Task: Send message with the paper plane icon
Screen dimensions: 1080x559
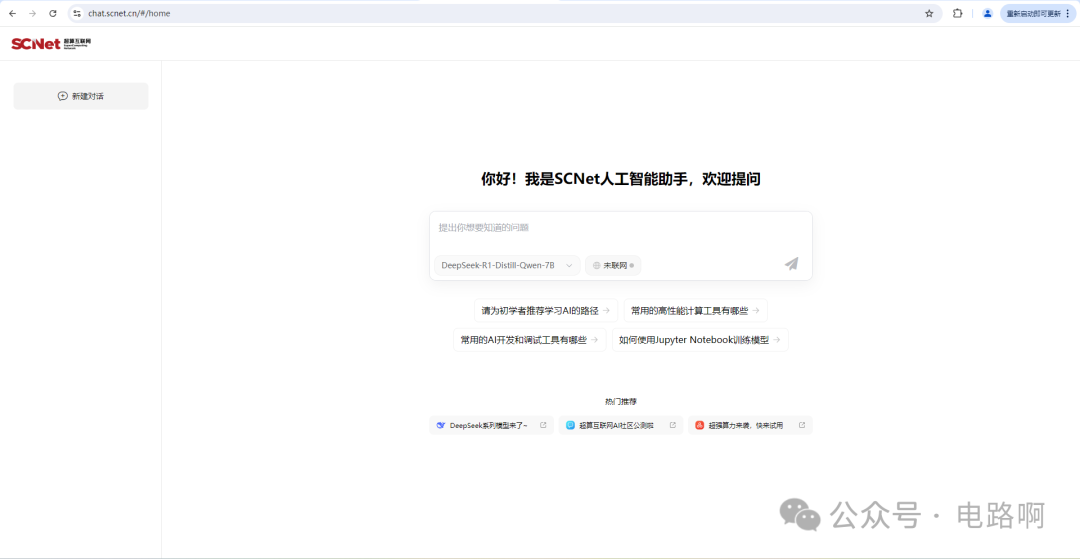Action: click(791, 264)
